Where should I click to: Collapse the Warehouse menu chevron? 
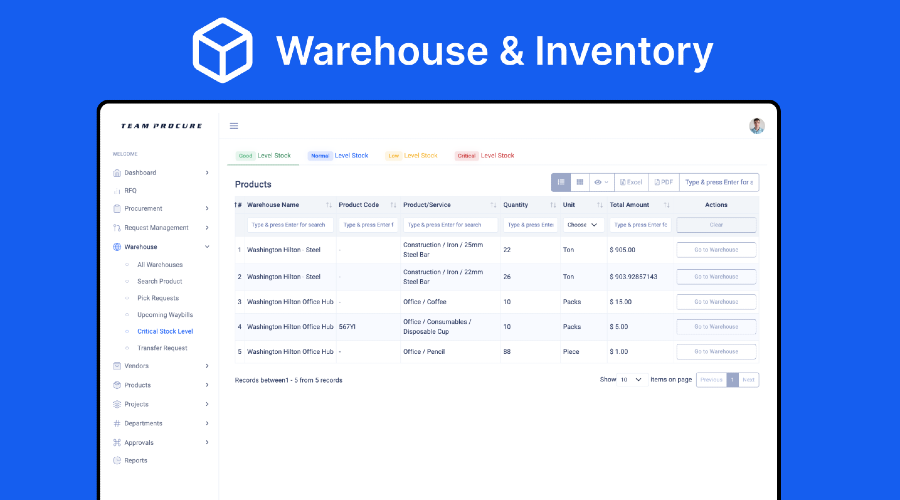207,247
